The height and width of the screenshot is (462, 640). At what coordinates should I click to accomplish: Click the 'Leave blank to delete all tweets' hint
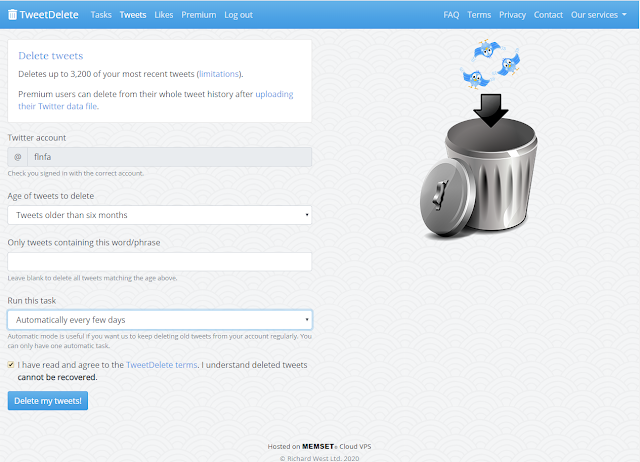point(92,278)
